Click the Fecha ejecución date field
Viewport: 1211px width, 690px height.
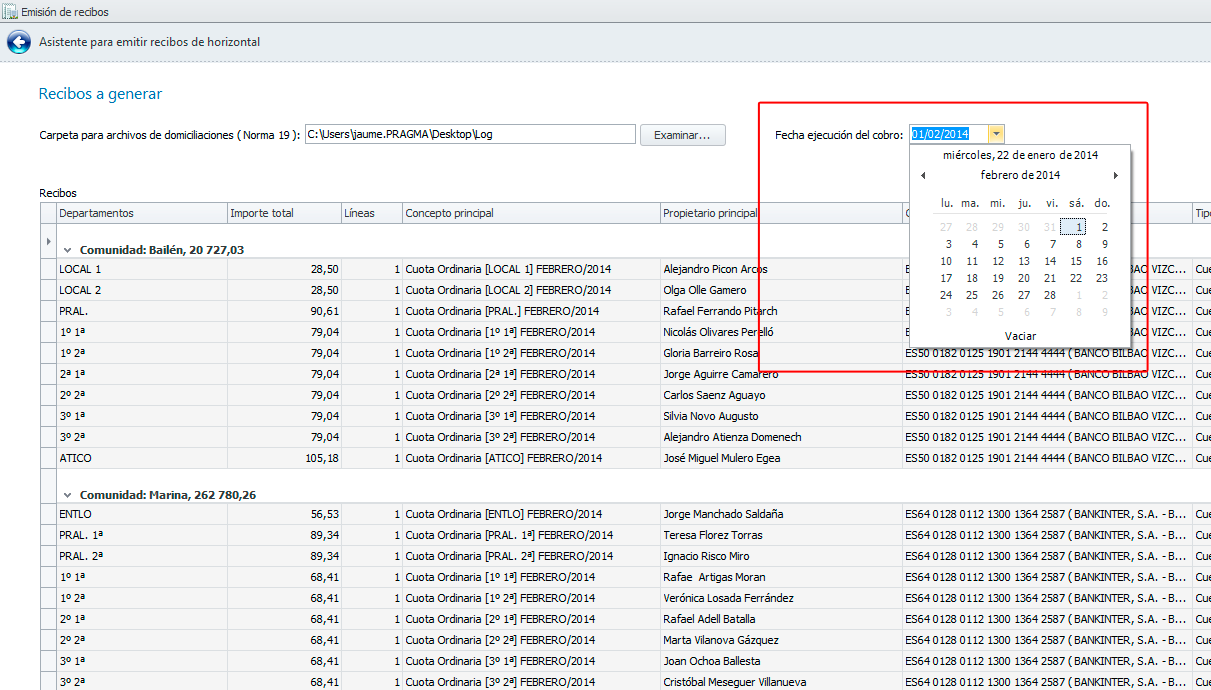point(947,134)
